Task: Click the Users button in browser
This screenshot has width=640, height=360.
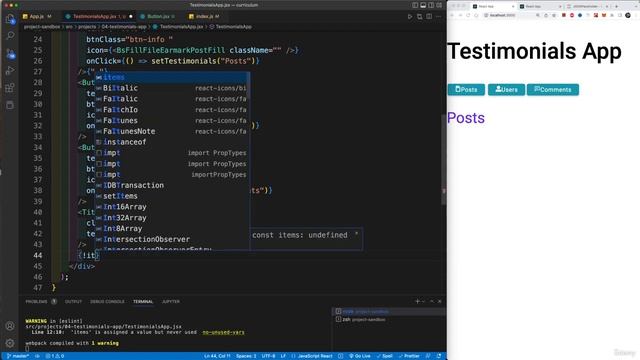Action: 506,89
